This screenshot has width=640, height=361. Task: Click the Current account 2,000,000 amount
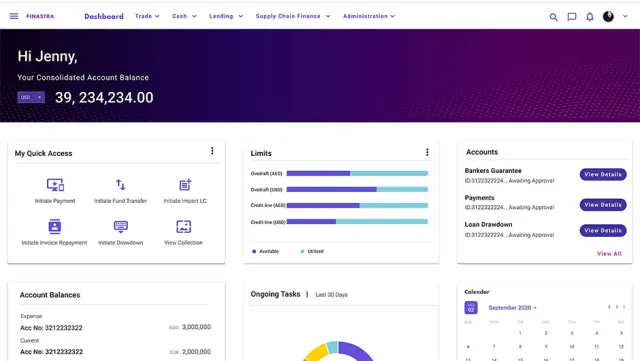coord(196,352)
